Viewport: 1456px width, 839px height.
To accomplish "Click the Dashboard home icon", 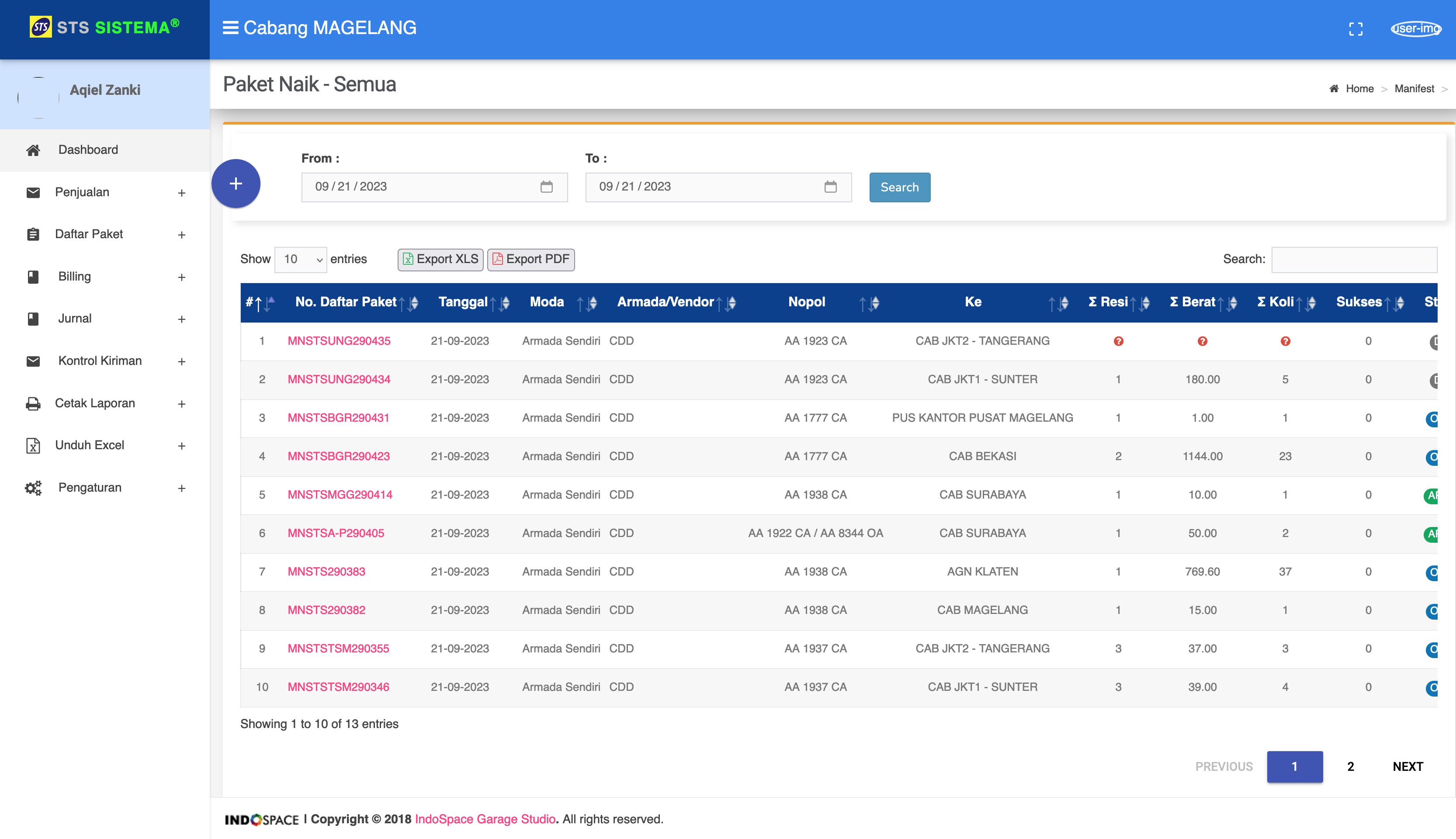I will [x=33, y=150].
